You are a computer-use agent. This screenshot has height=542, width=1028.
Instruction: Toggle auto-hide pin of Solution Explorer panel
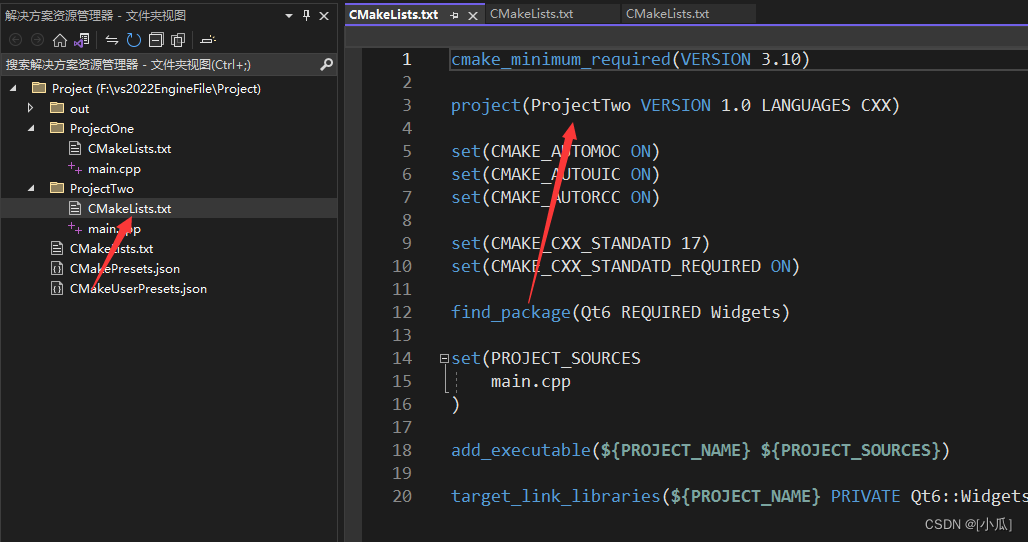pos(306,15)
